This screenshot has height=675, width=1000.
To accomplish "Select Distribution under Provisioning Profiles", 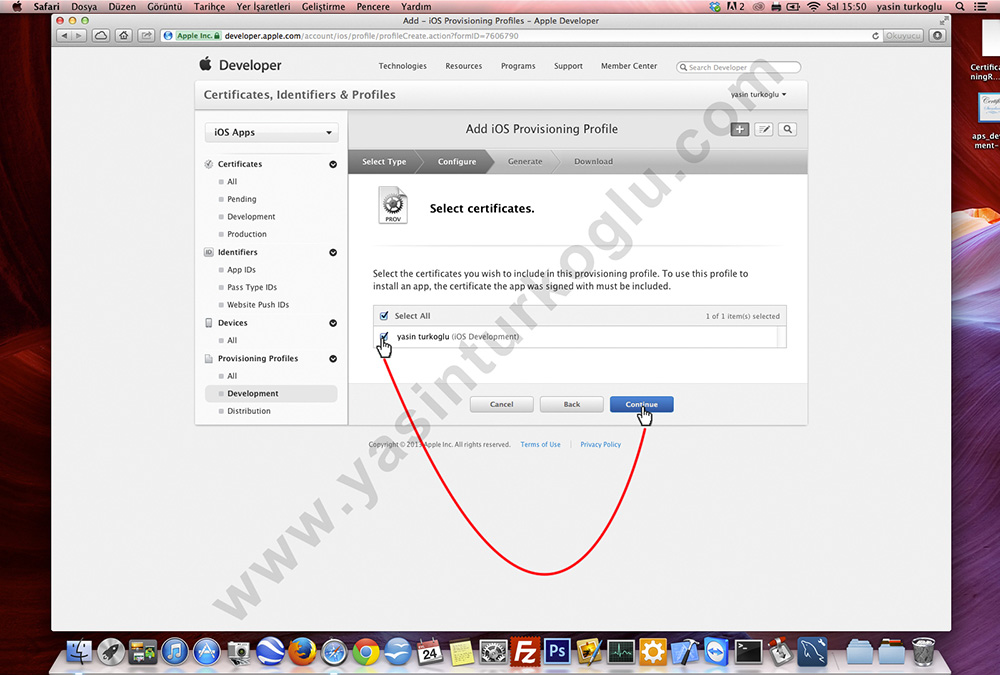I will [249, 411].
